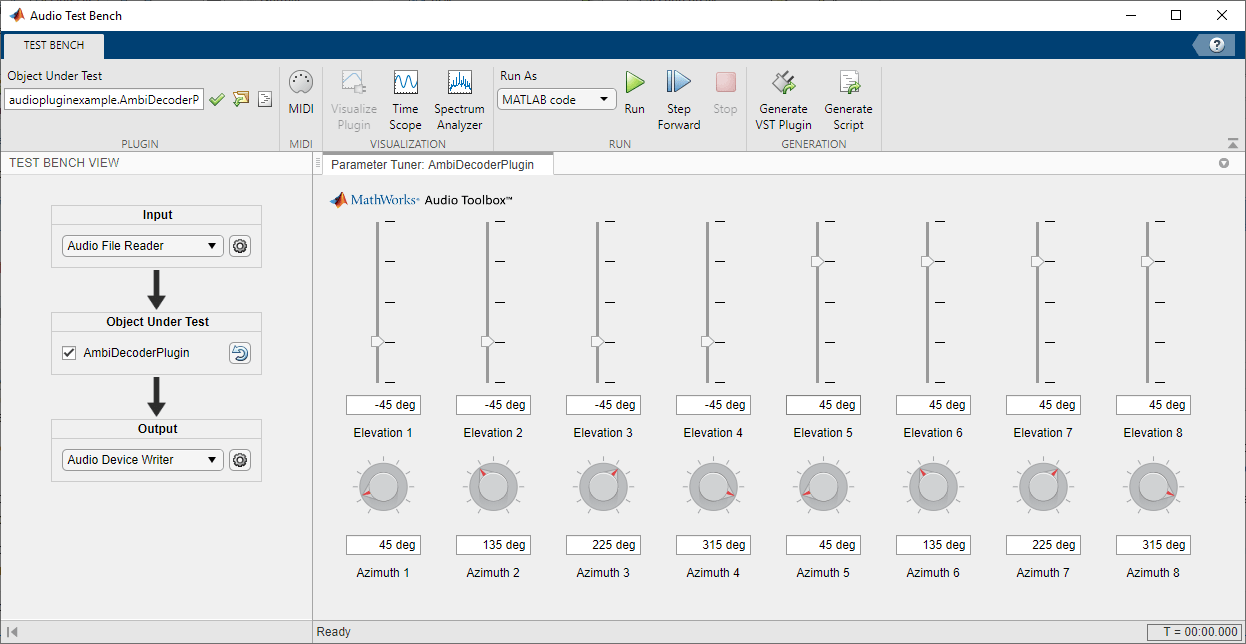Click the Elevation 8 slider handle

(x=1147, y=261)
